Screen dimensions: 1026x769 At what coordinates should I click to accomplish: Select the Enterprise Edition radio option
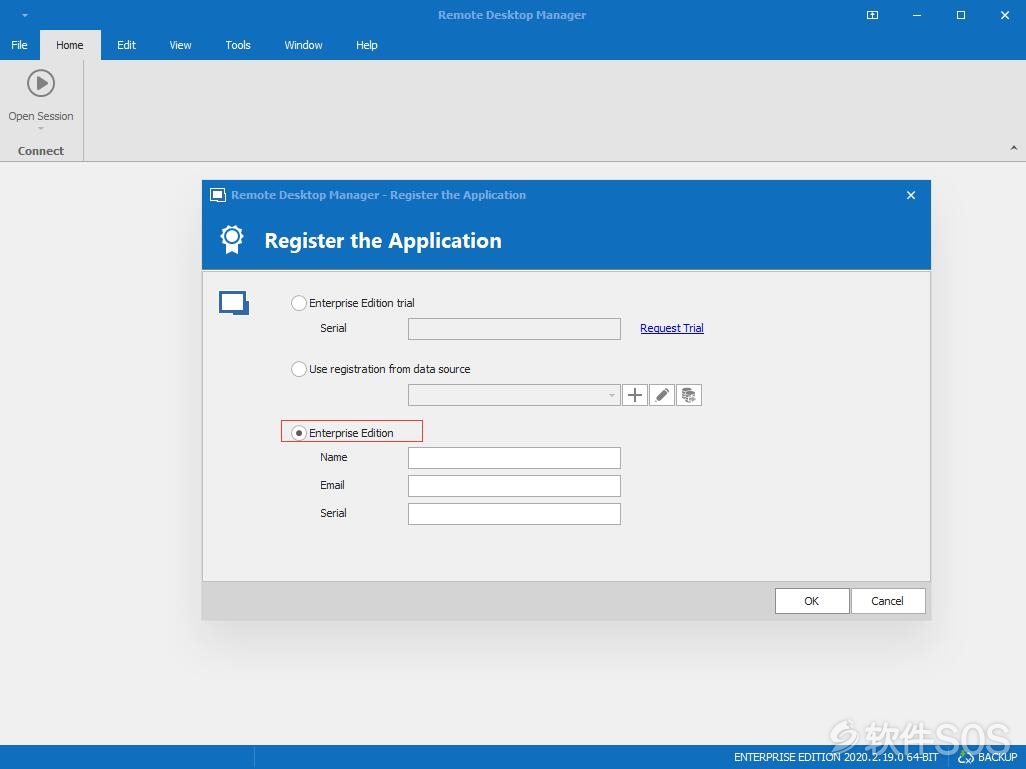click(298, 433)
